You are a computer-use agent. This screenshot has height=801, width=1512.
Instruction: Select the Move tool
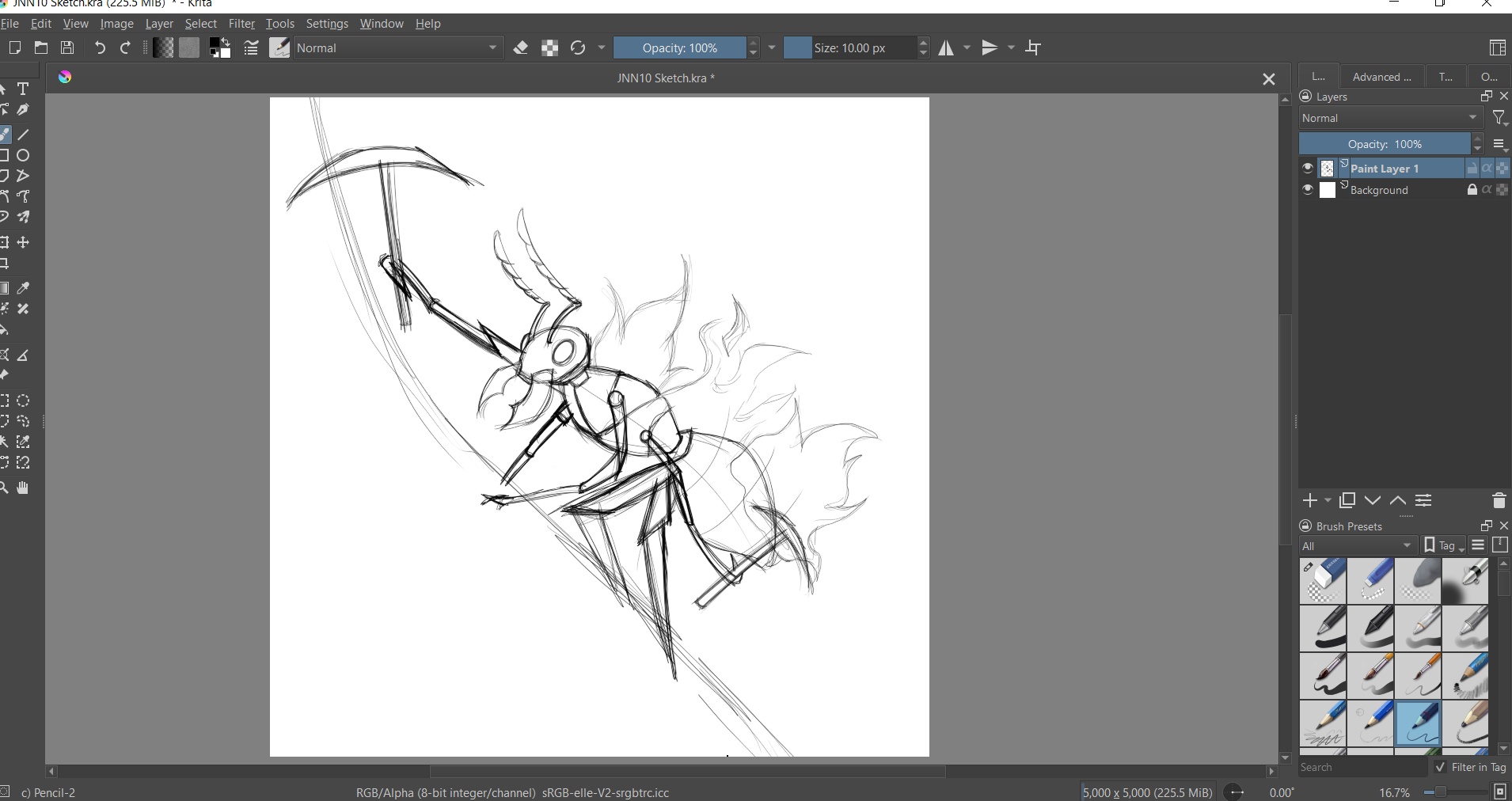coord(23,242)
